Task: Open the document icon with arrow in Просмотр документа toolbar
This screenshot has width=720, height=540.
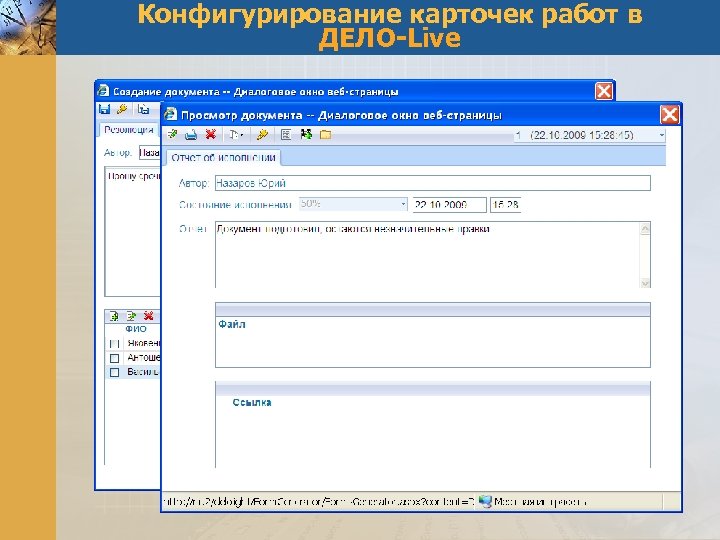Action: pyautogui.click(x=236, y=135)
